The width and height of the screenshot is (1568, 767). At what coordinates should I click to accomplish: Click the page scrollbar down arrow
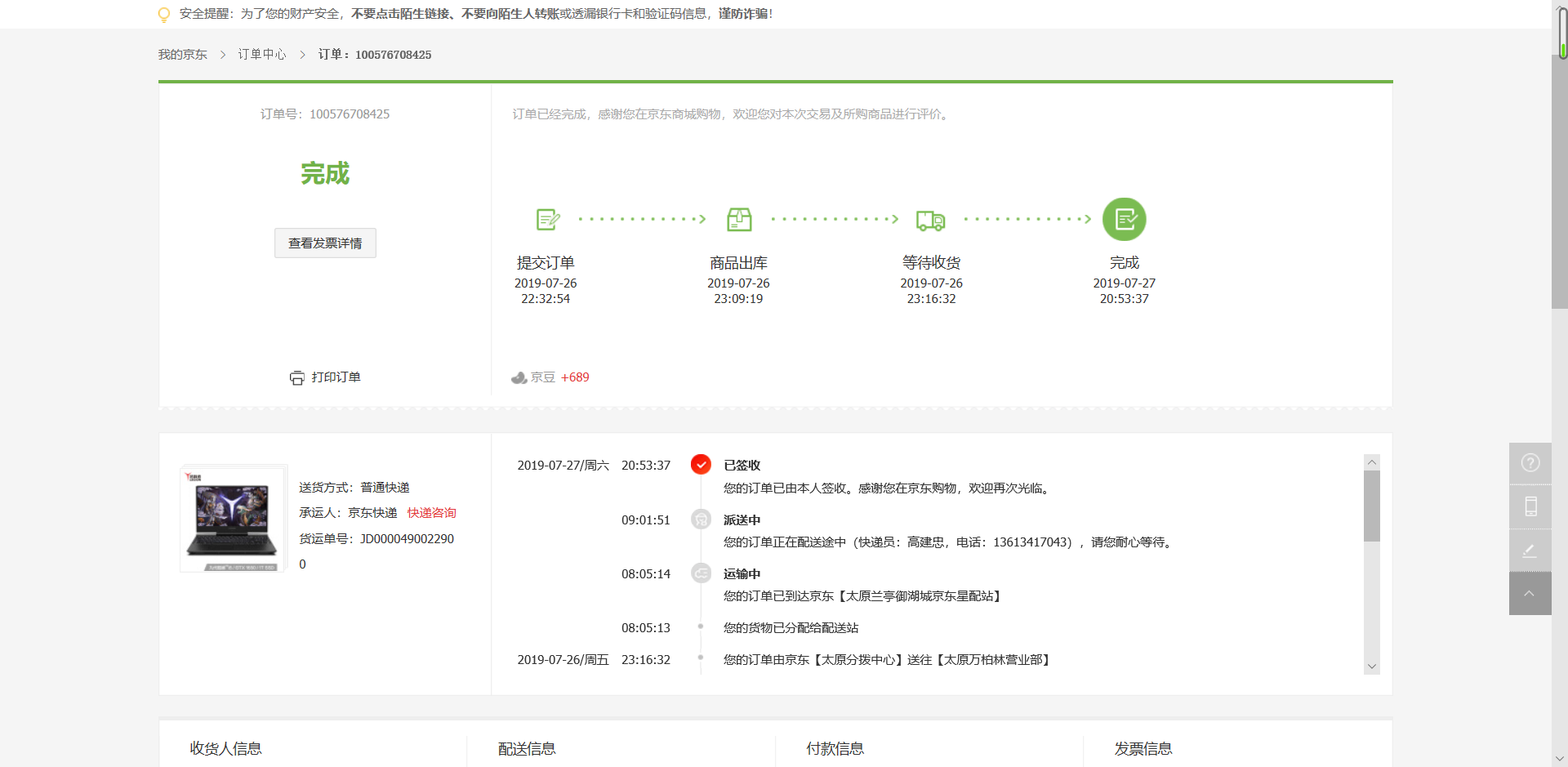[1560, 759]
